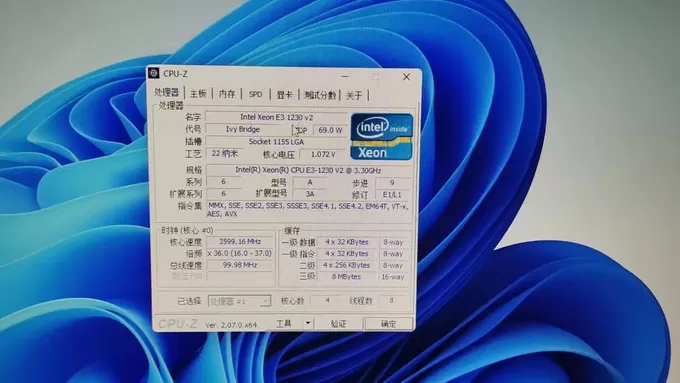Switch to the 主板 tab

(198, 94)
